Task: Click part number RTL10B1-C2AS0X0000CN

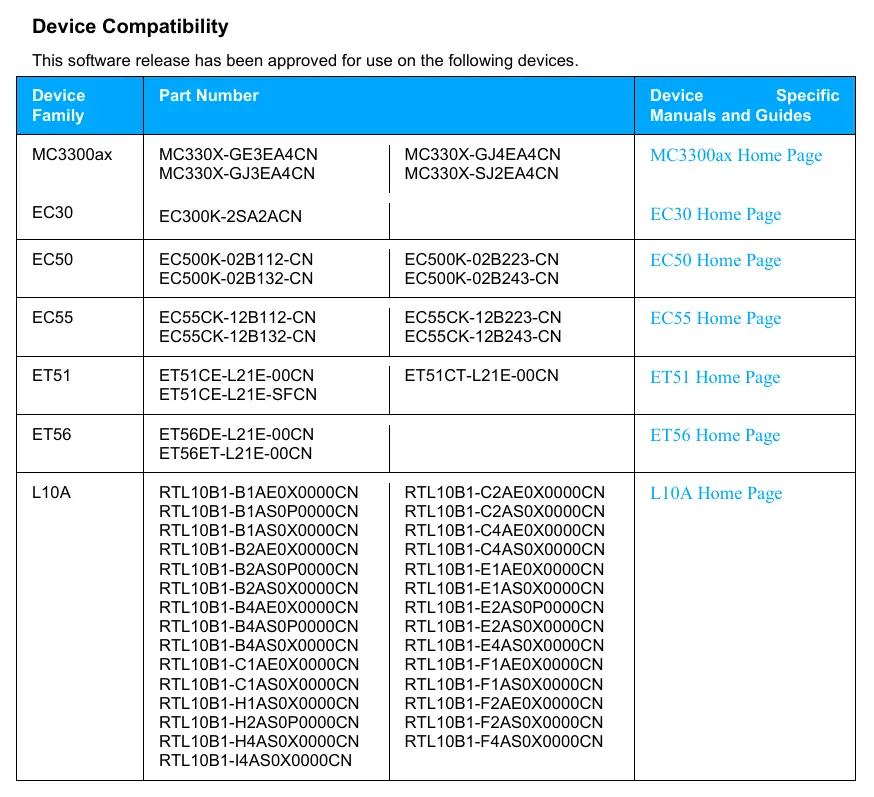Action: tap(504, 511)
